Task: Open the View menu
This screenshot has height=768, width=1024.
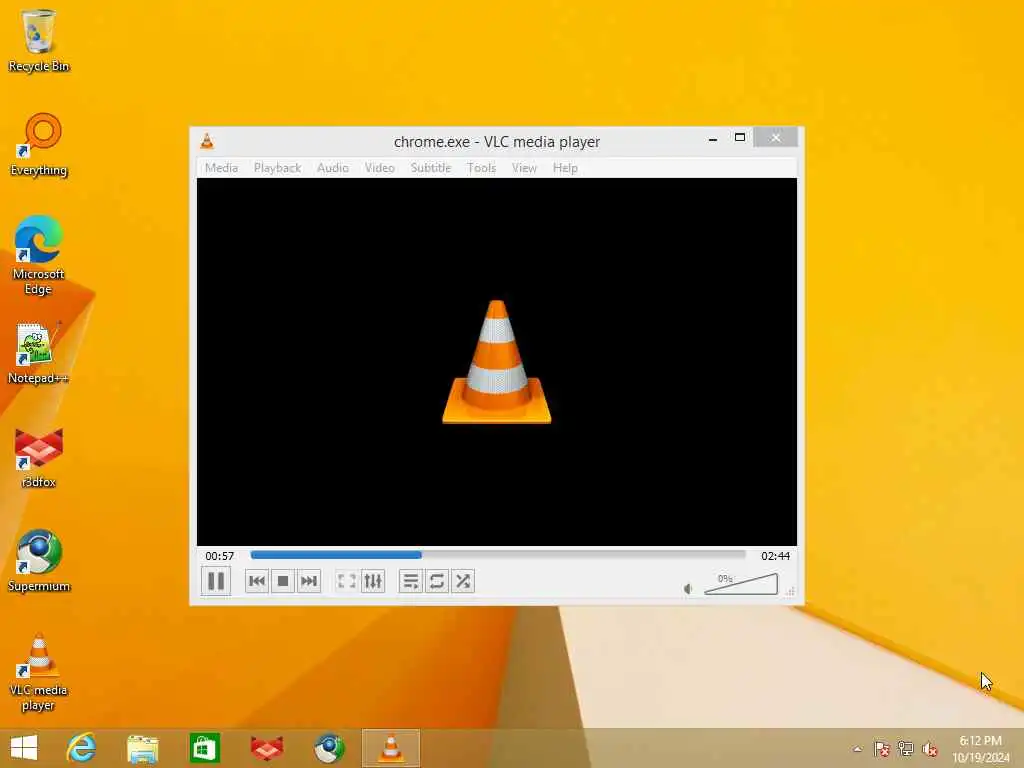Action: [x=524, y=168]
